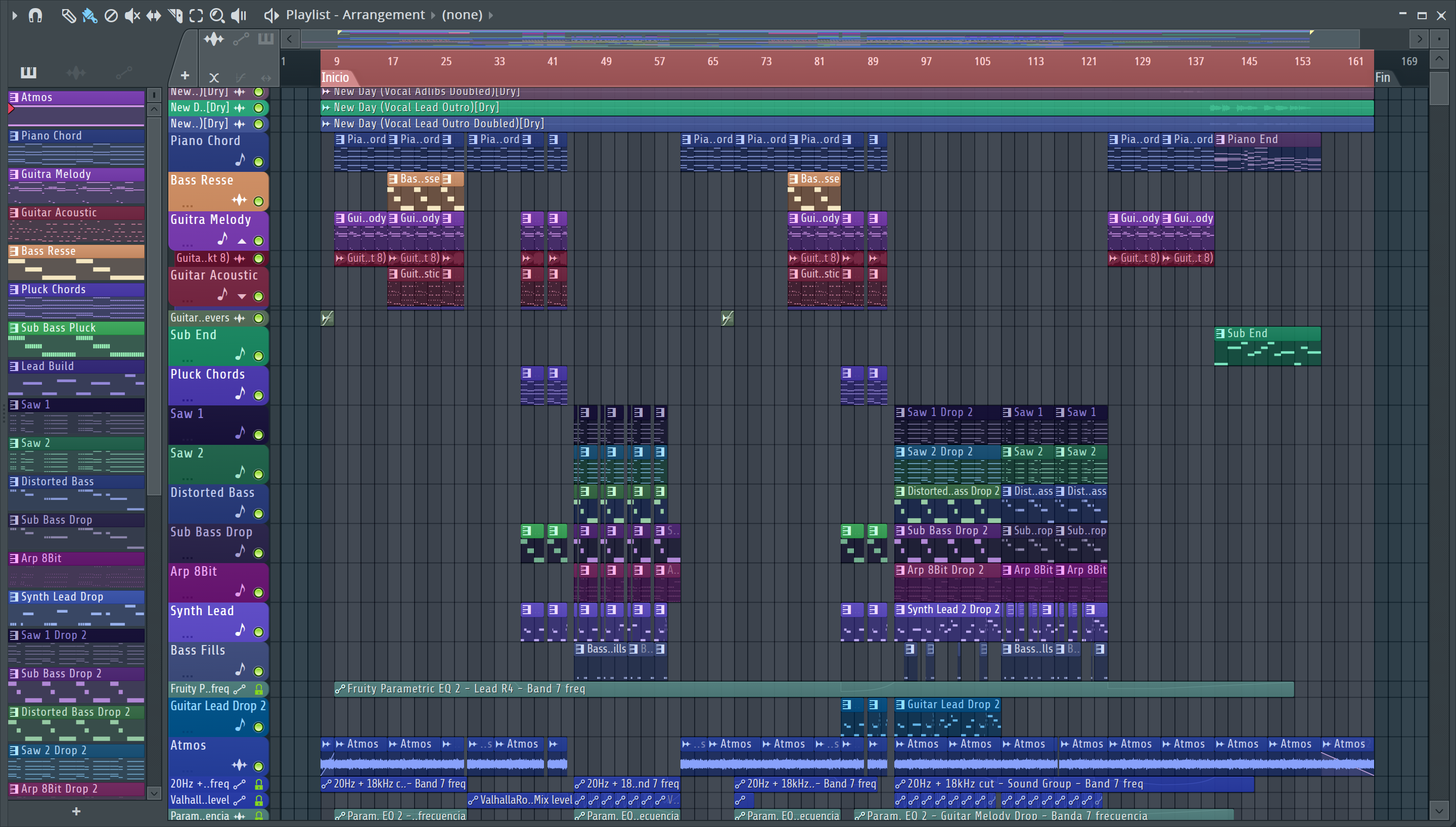
Task: Click the X icon beside add button
Action: point(214,77)
